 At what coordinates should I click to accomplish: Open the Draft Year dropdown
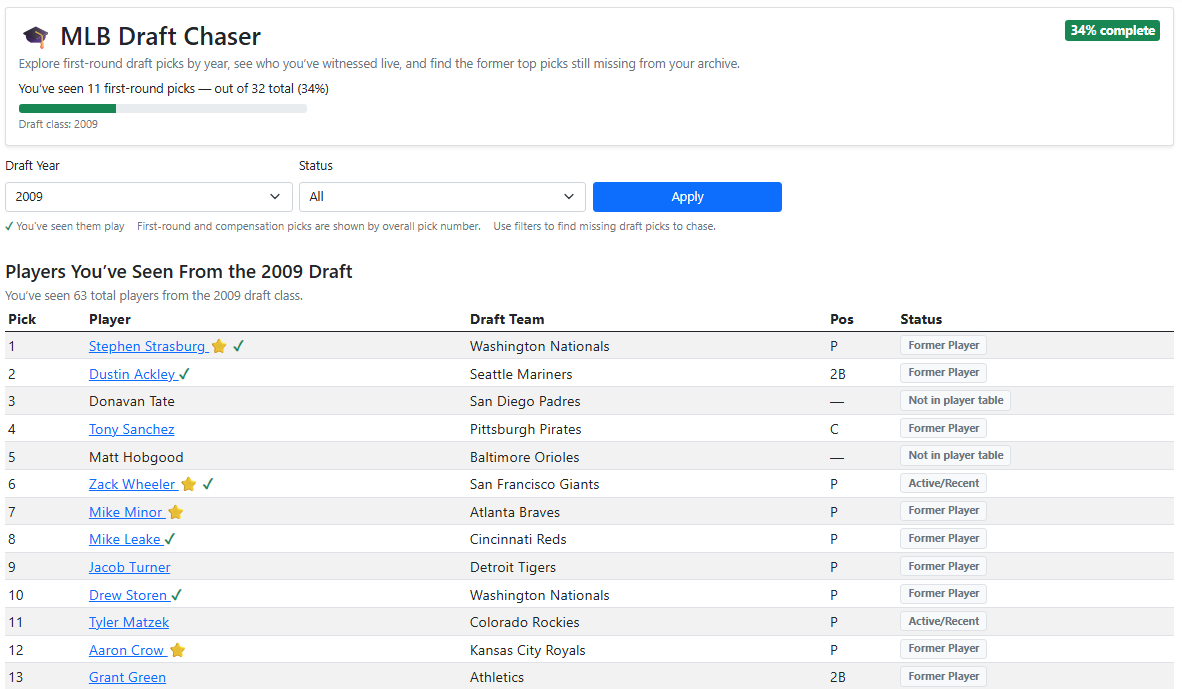pos(149,197)
